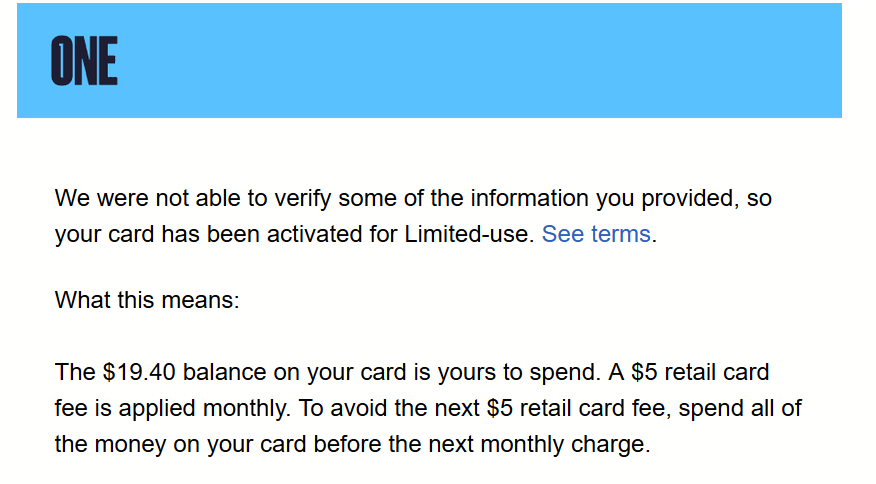Click "your card has been" text
The height and width of the screenshot is (484, 876).
(159, 234)
